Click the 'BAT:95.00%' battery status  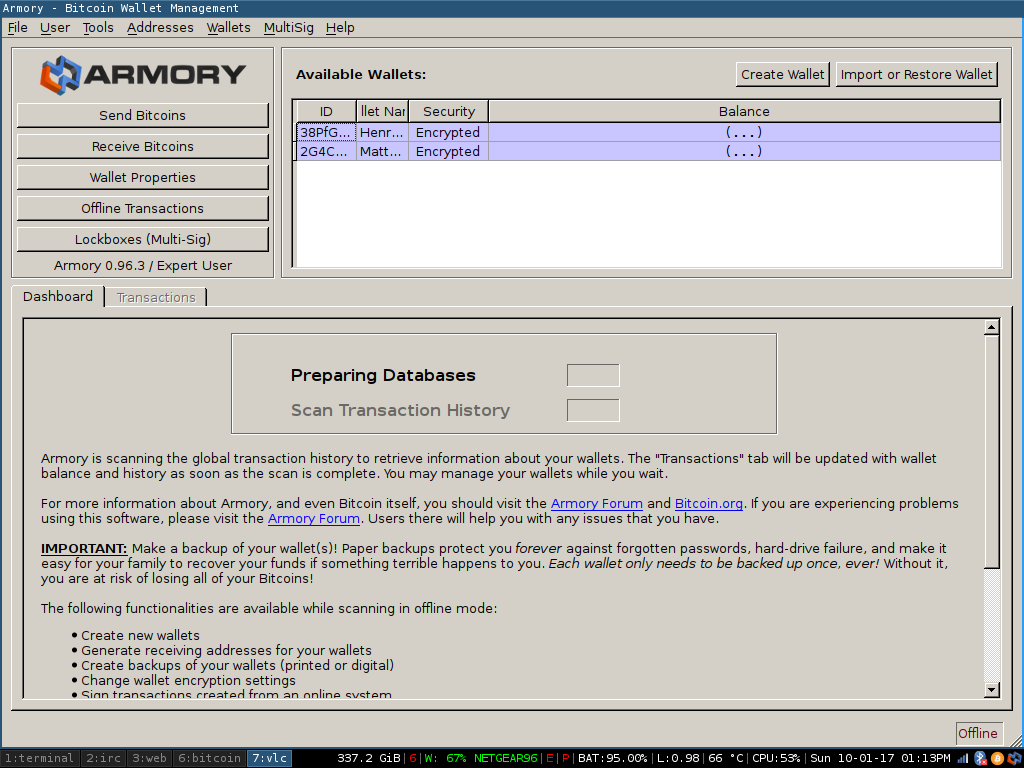pyautogui.click(x=613, y=758)
